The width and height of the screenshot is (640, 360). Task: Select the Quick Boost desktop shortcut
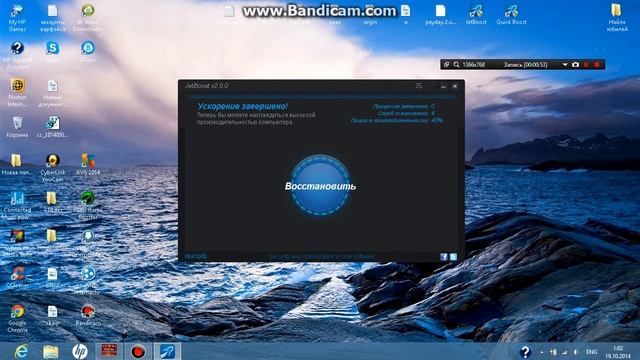511,15
